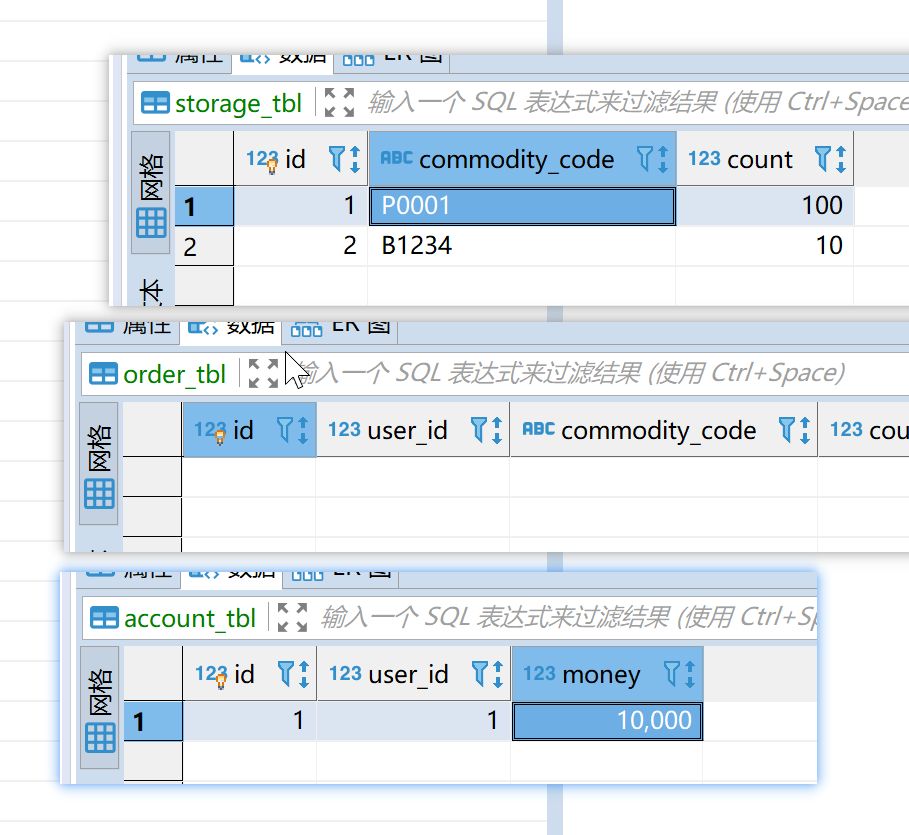Click the storage_tbl table name label
Viewport: 909px width, 835px height.
(x=238, y=104)
